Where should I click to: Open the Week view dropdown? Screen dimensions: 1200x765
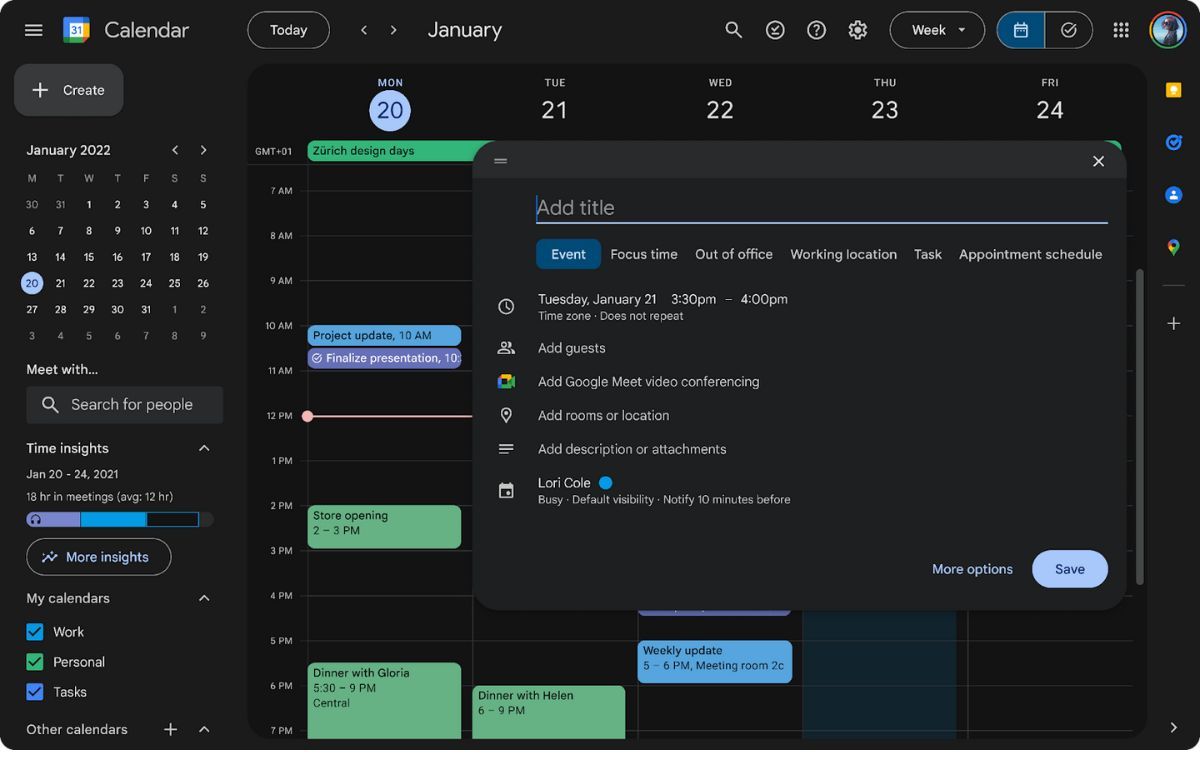tap(937, 30)
